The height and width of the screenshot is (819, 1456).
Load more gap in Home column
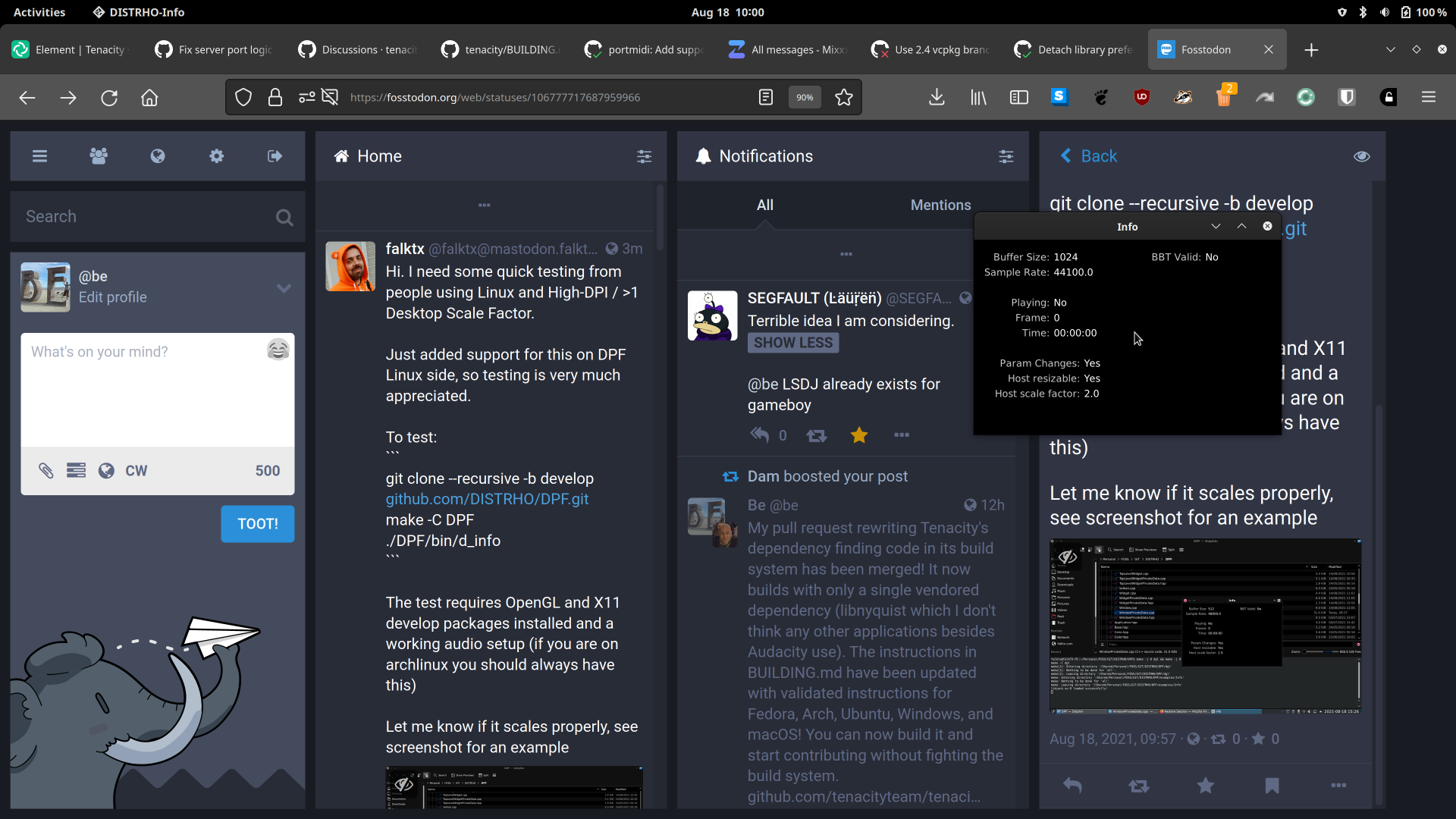(x=485, y=205)
